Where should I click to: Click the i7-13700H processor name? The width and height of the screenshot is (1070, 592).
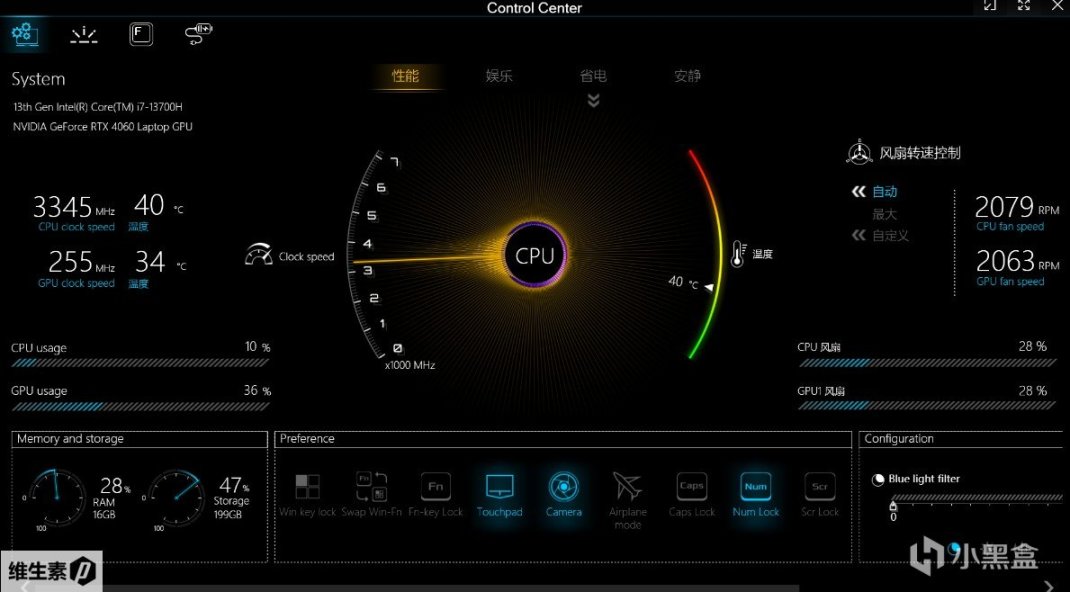[98, 107]
